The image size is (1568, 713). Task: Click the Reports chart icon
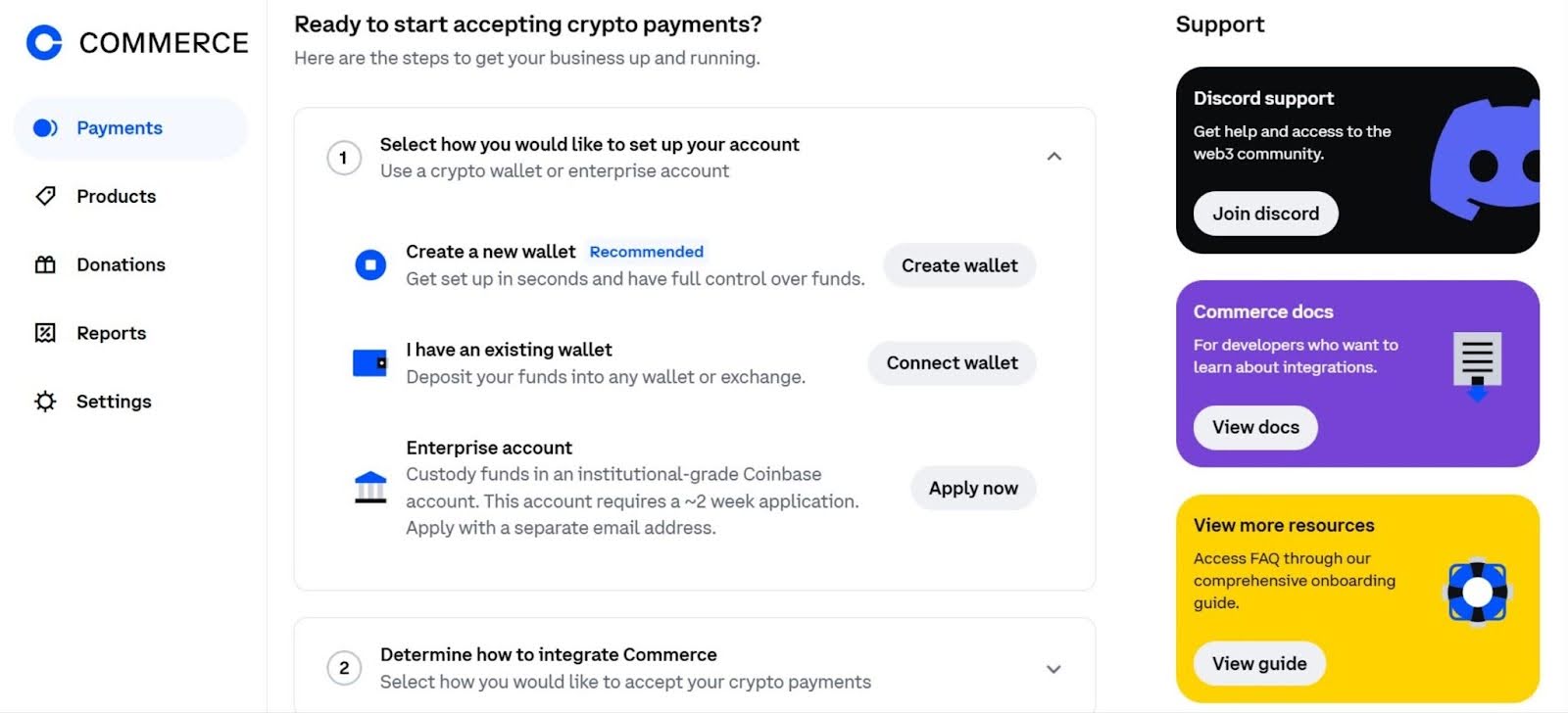[x=45, y=333]
